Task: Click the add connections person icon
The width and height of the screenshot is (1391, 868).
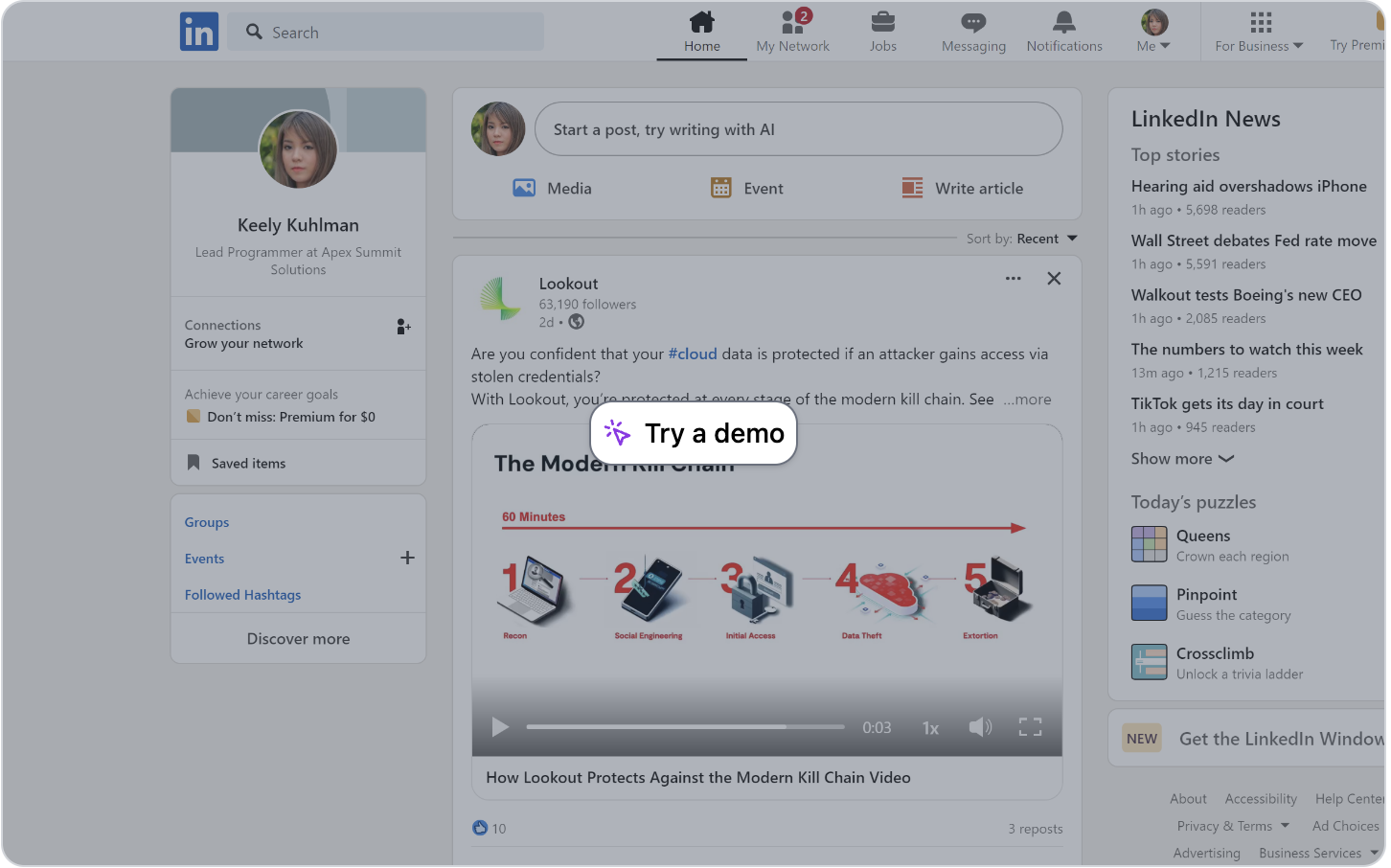Action: (x=403, y=327)
